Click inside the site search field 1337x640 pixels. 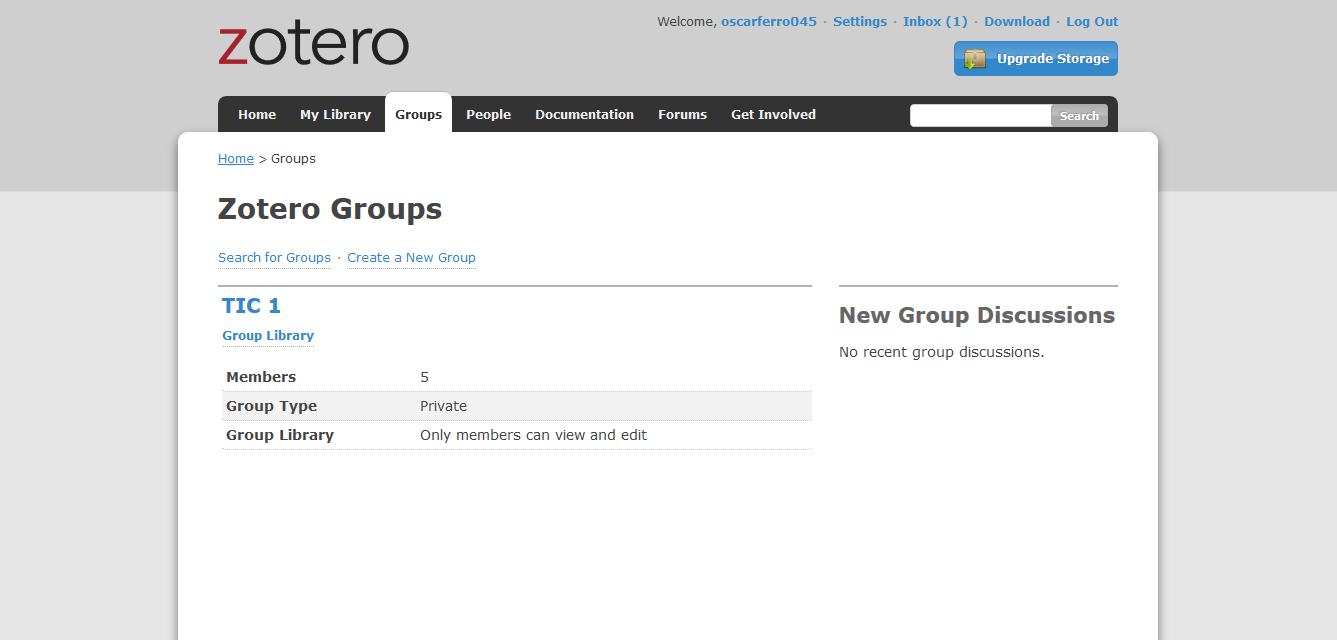tap(980, 116)
